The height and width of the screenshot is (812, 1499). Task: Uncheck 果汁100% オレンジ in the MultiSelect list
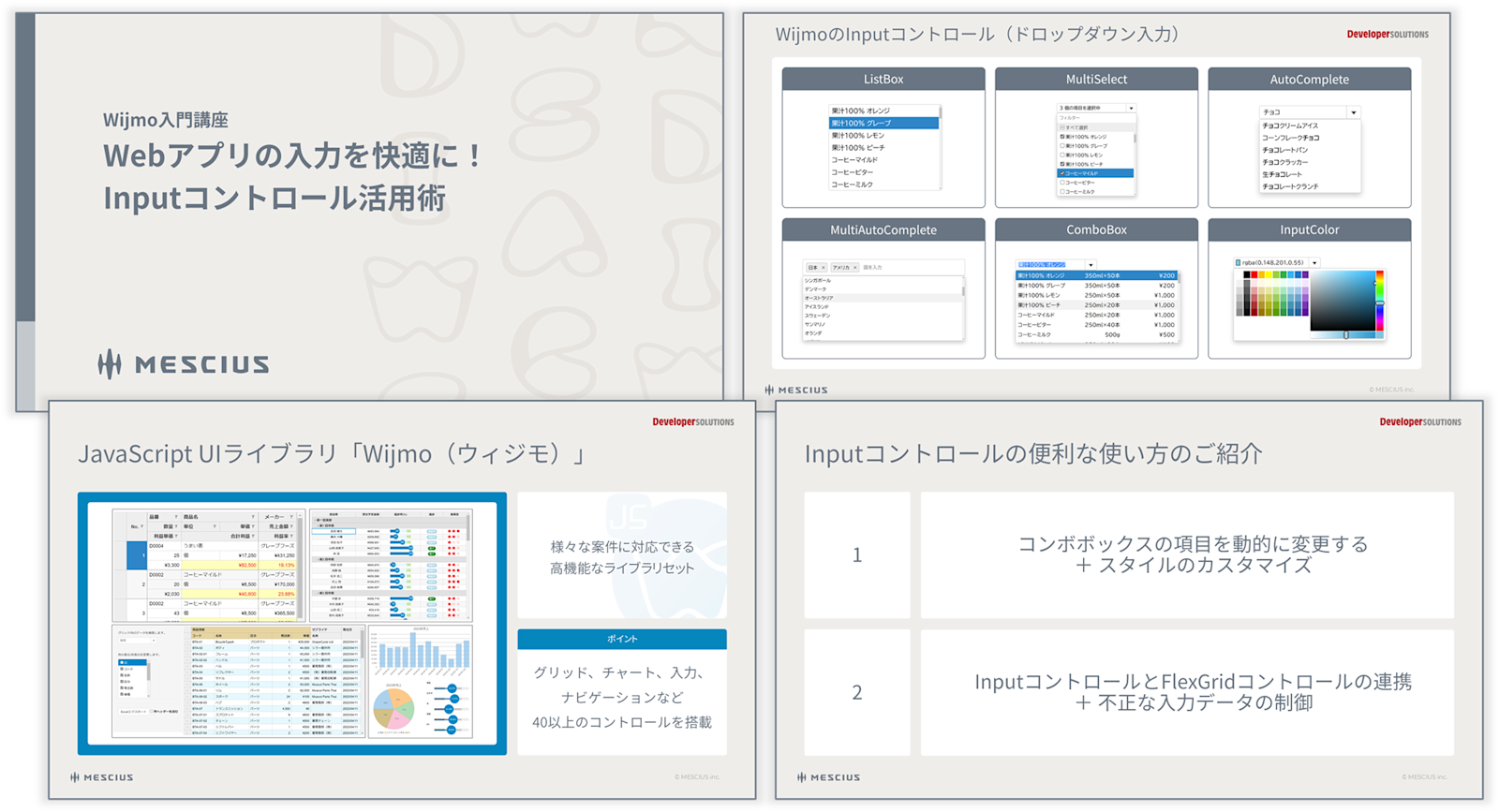point(1062,137)
